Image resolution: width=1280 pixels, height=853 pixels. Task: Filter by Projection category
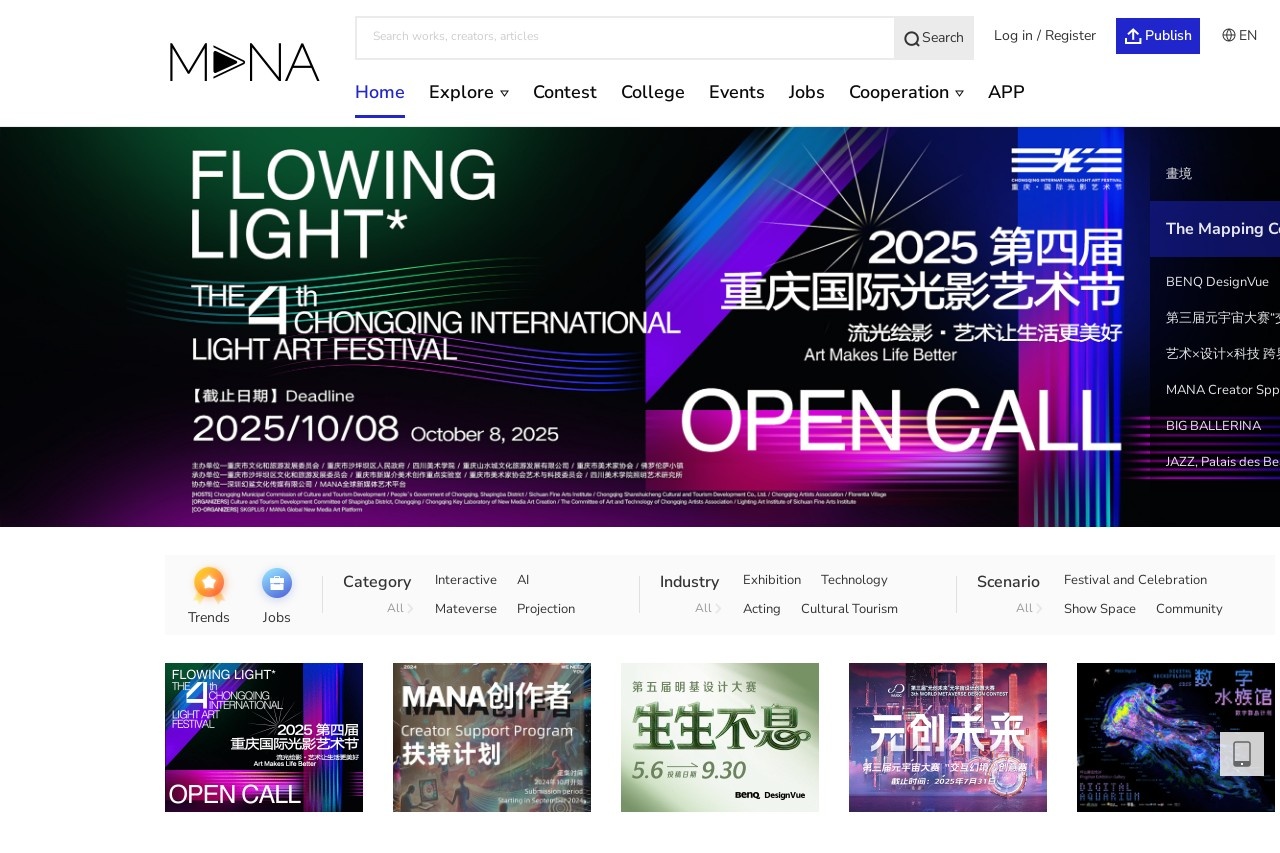[546, 609]
